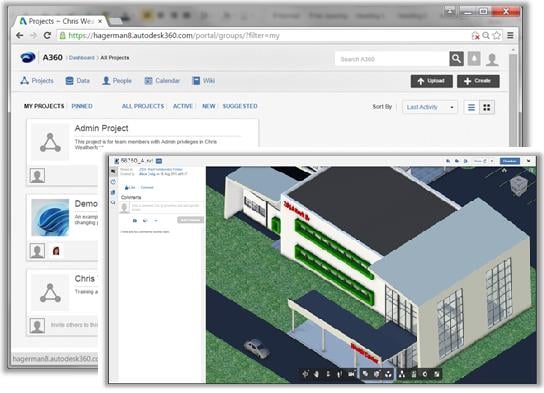Click the Home view icon above ViewCube
Image resolution: width=544 pixels, height=393 pixels.
[x=504, y=170]
